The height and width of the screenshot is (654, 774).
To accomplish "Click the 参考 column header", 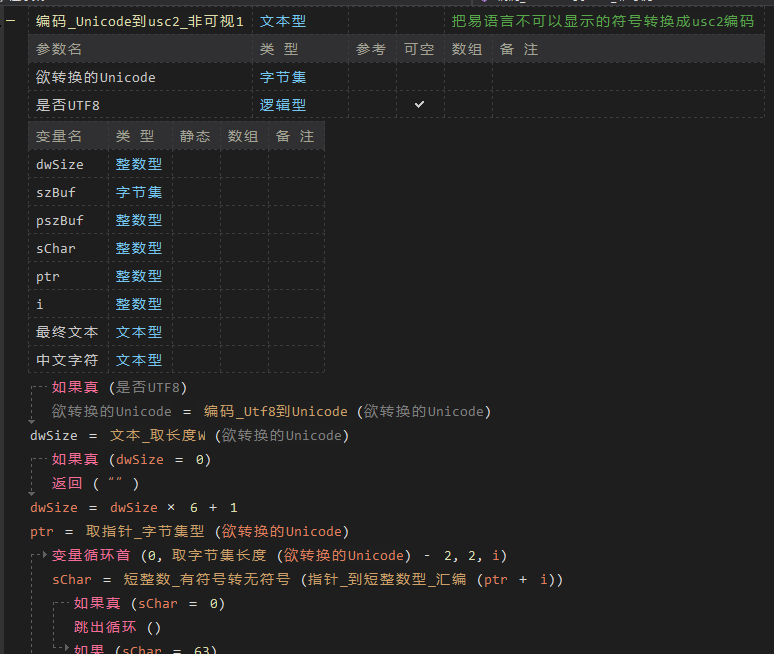I will (x=371, y=49).
